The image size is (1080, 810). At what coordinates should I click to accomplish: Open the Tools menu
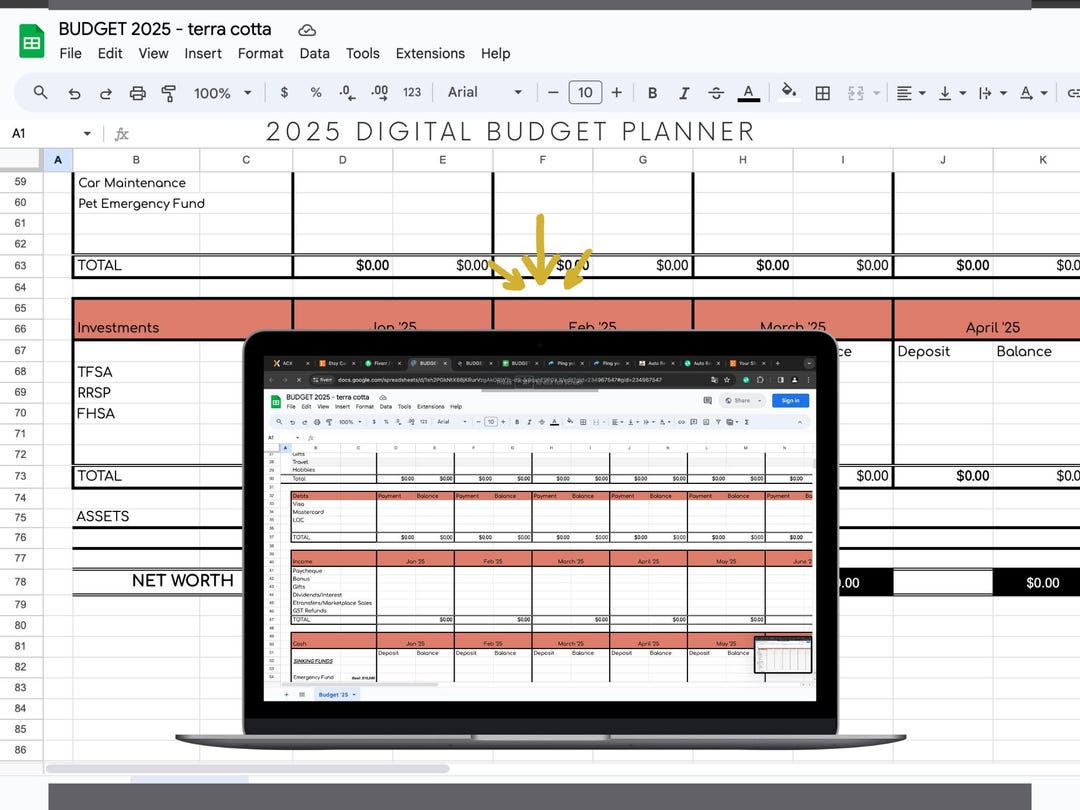pyautogui.click(x=362, y=53)
